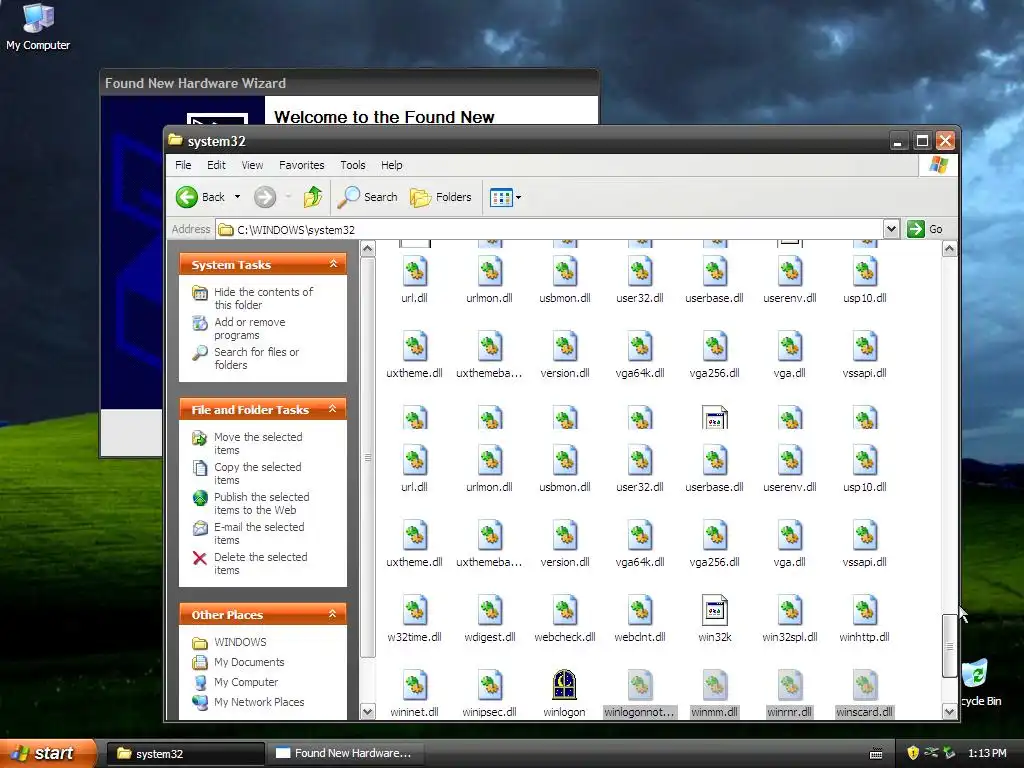Click the Back arrow toolbar button

point(200,197)
